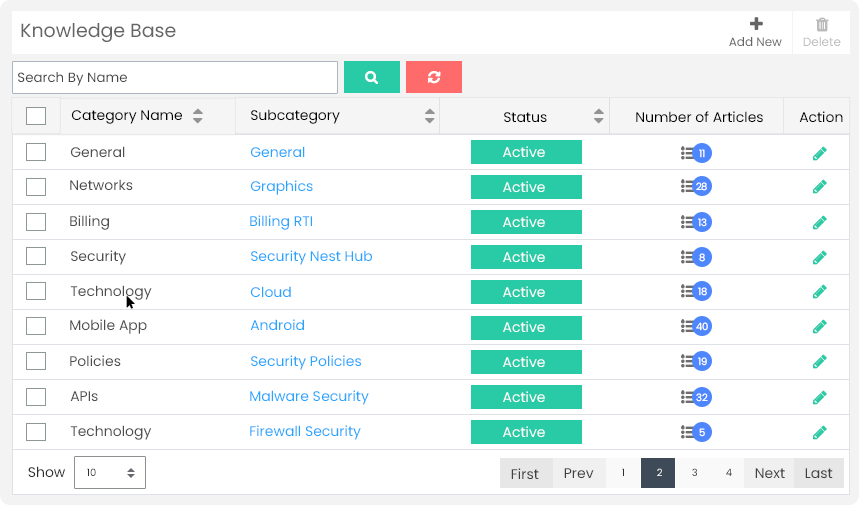Click the green search magnifier button
Image resolution: width=859 pixels, height=505 pixels.
[371, 77]
